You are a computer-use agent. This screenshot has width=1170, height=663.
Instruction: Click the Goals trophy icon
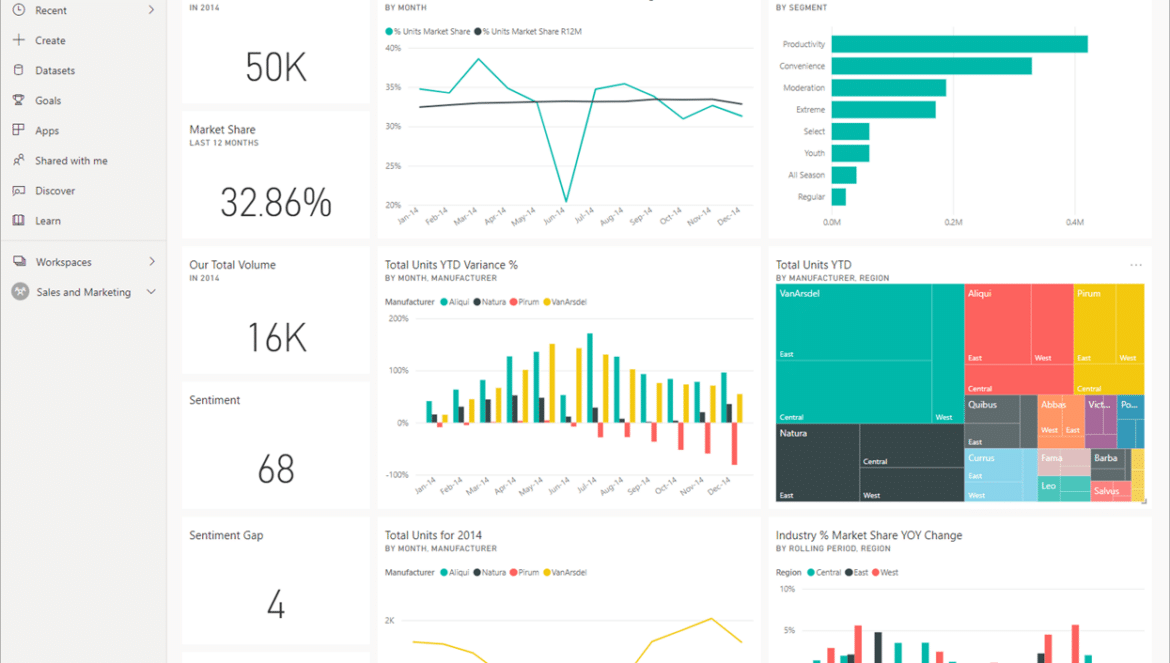pyautogui.click(x=19, y=100)
